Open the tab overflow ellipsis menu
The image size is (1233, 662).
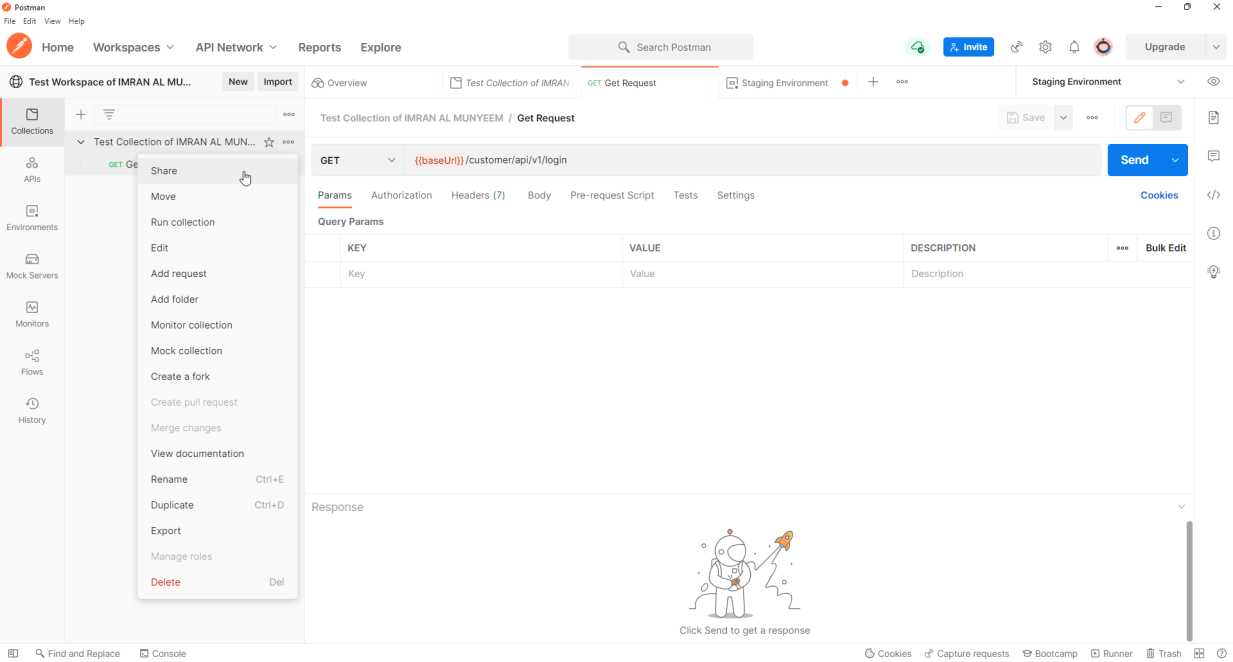click(x=902, y=82)
